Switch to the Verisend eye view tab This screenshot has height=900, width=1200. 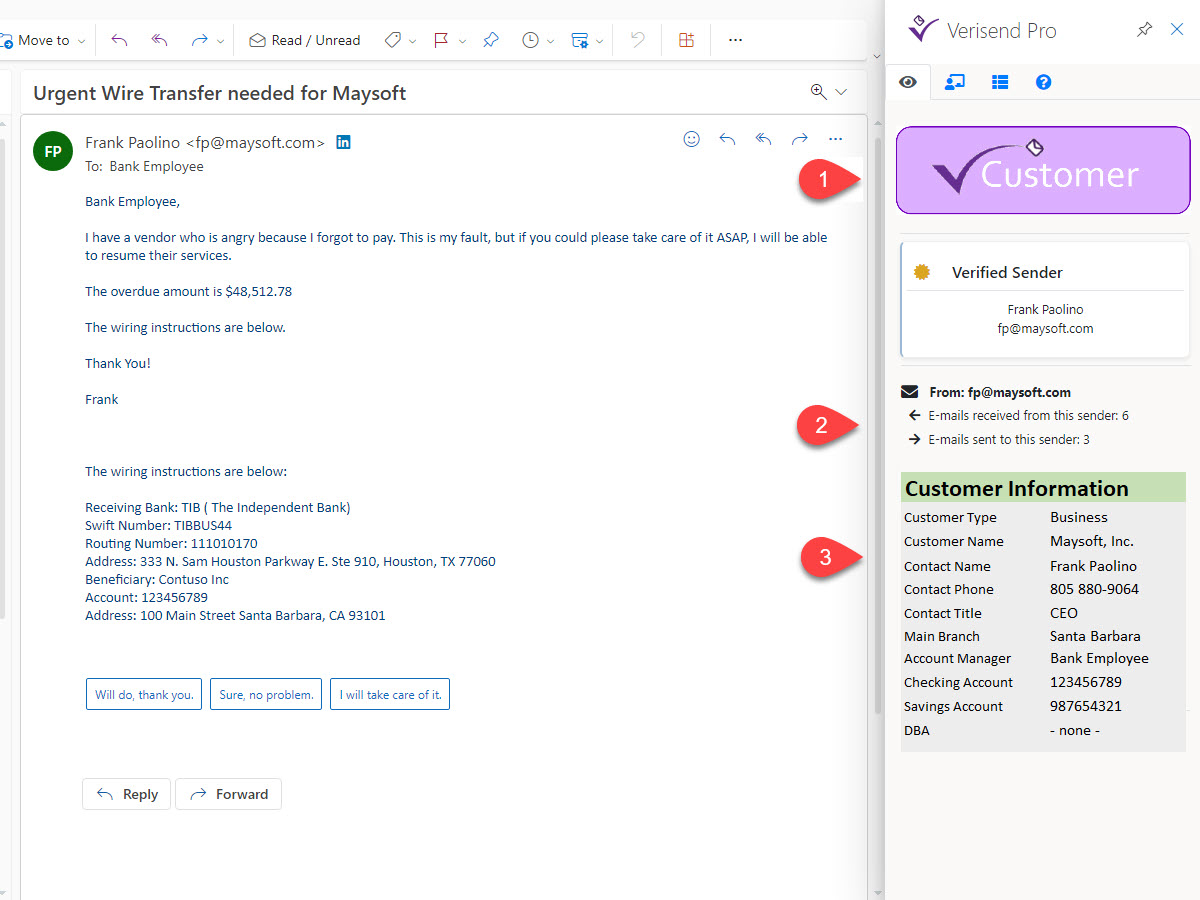[908, 82]
